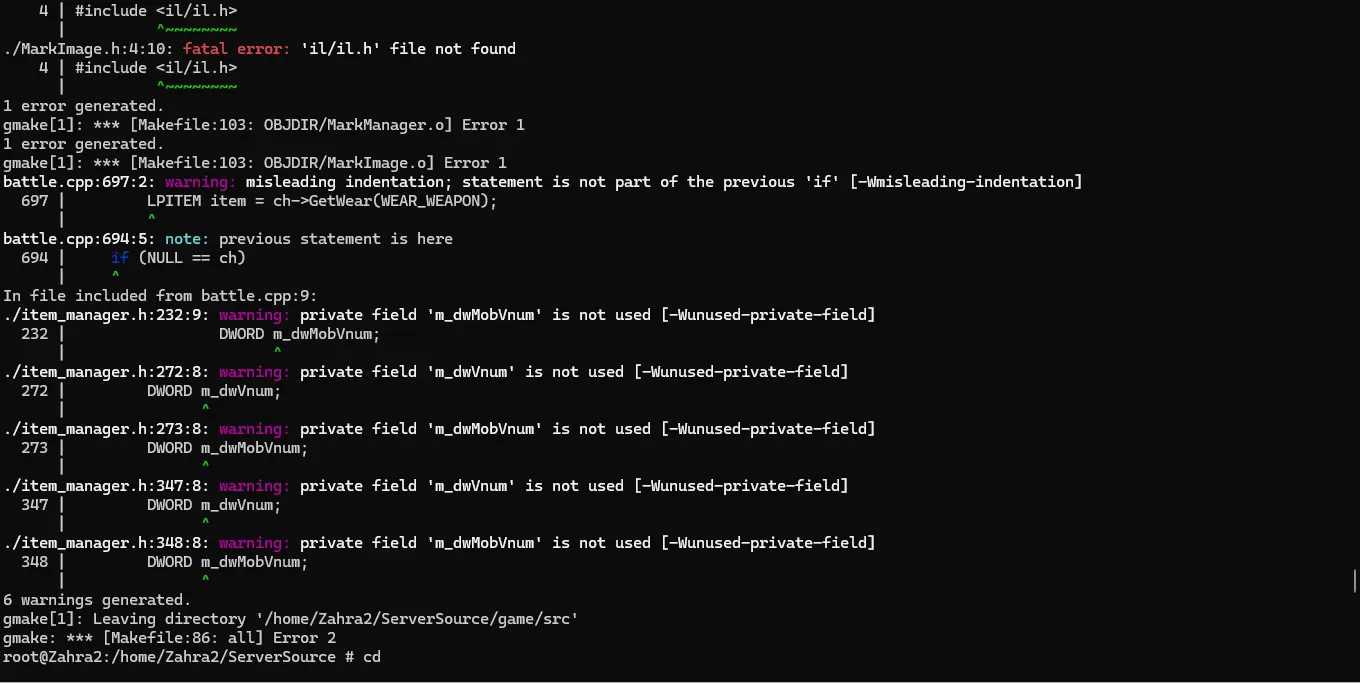Open the './item_manager.h:348:8' warning reference
The width and height of the screenshot is (1360, 683).
[x=106, y=543]
